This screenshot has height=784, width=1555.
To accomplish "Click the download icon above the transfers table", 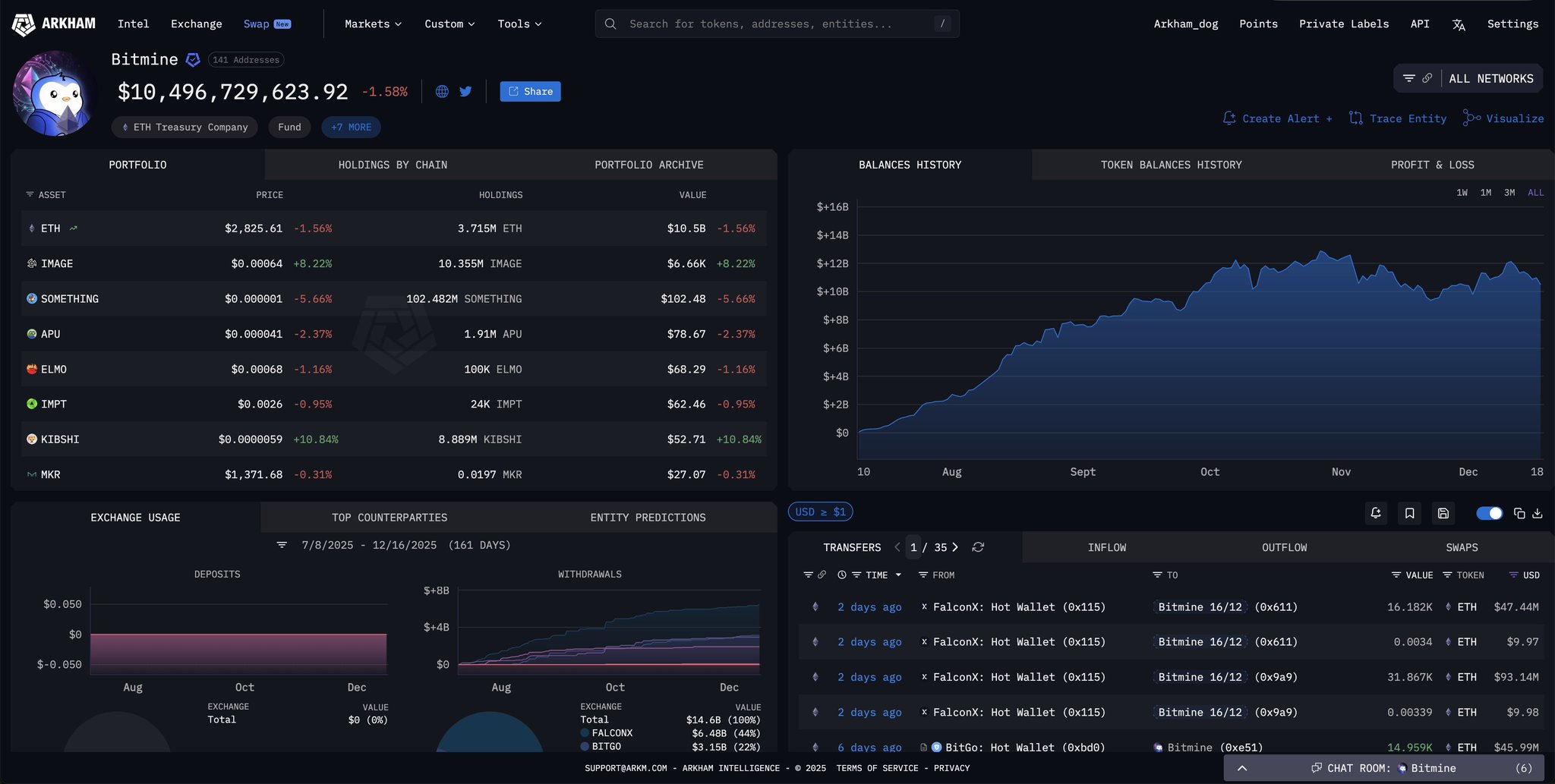I will pos(1538,514).
